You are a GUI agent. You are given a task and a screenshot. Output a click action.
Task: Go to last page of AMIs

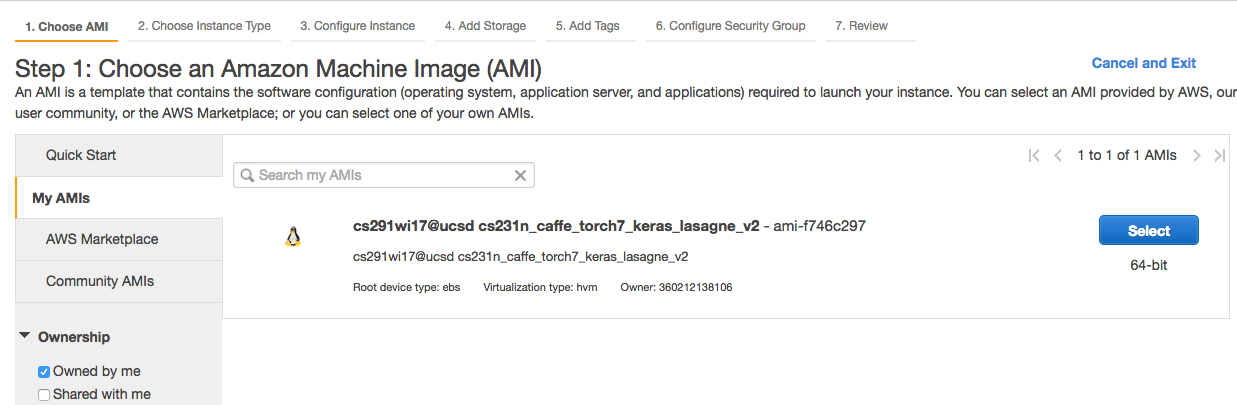coord(1219,155)
